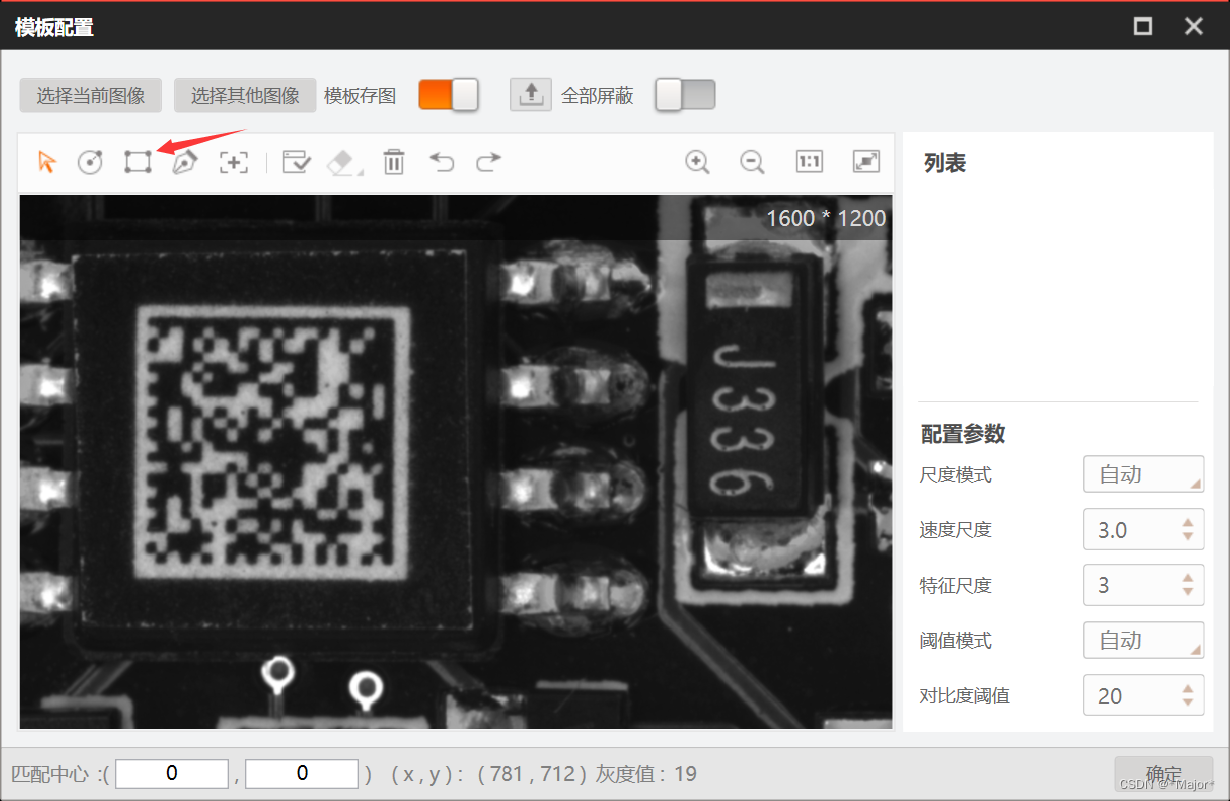The image size is (1230, 801).
Task: Select the rectangle ROI tool
Action: pyautogui.click(x=137, y=161)
